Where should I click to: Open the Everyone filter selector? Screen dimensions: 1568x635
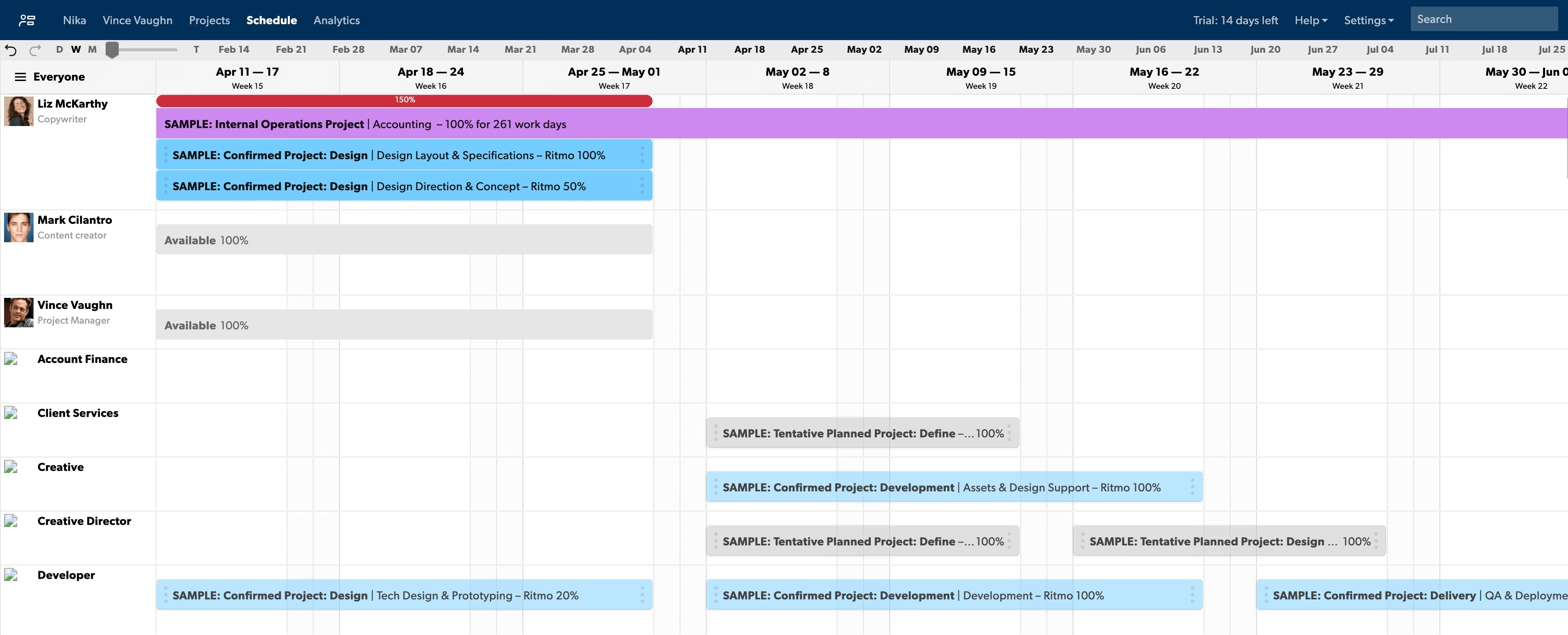point(59,77)
